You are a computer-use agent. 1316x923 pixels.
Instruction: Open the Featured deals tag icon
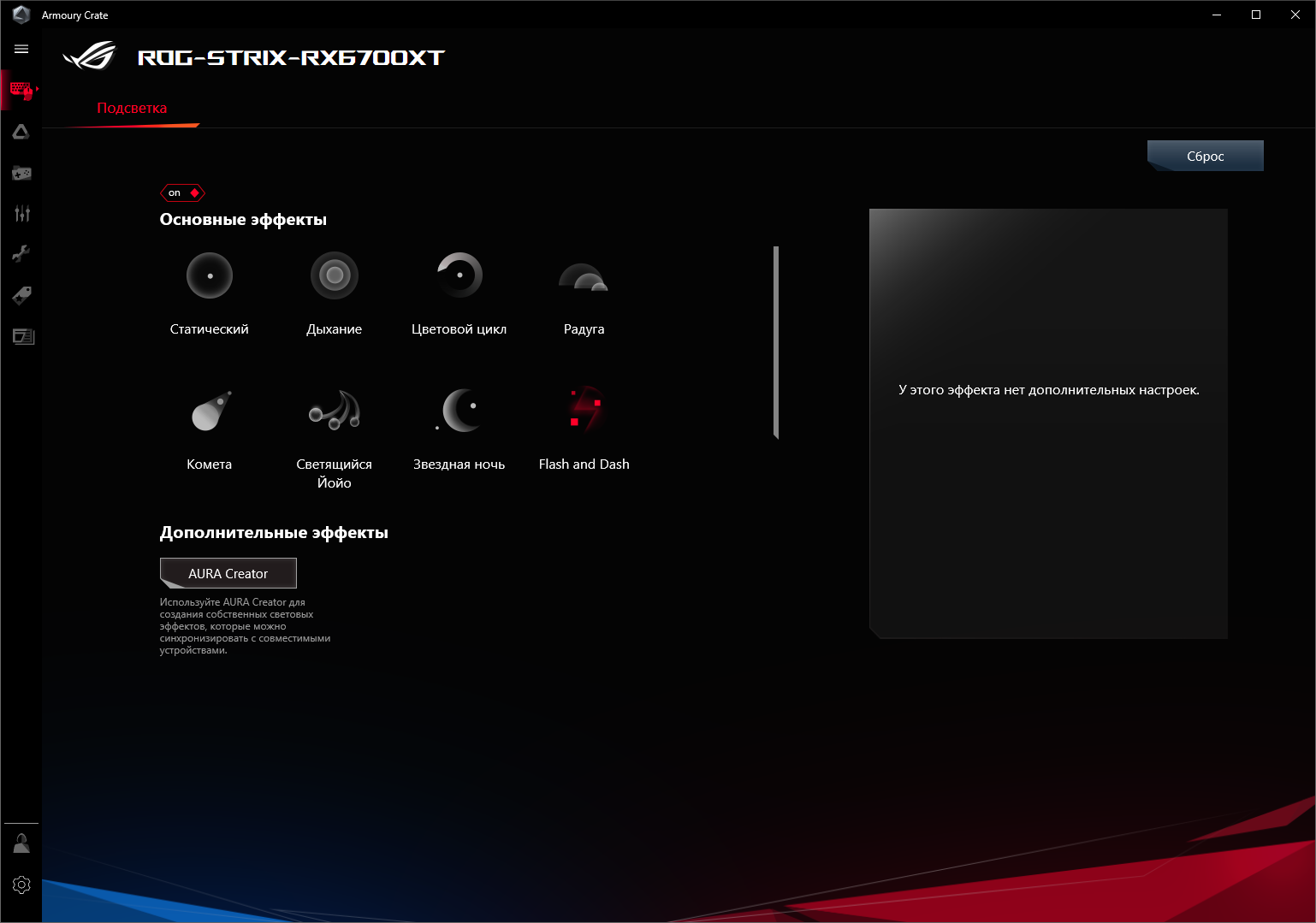pyautogui.click(x=21, y=295)
